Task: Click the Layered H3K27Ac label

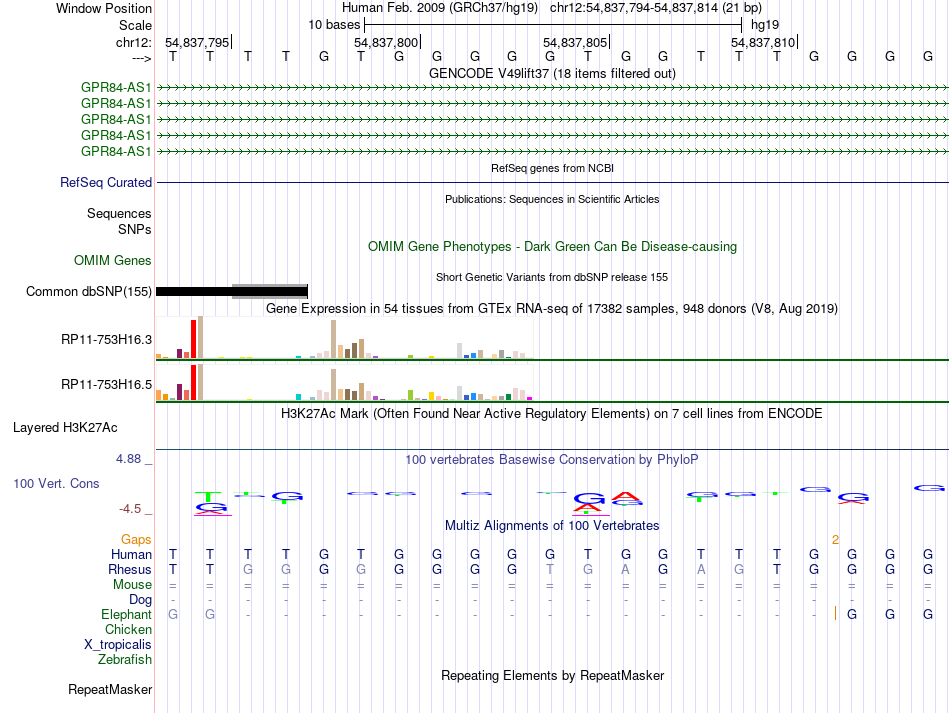Action: pos(65,428)
